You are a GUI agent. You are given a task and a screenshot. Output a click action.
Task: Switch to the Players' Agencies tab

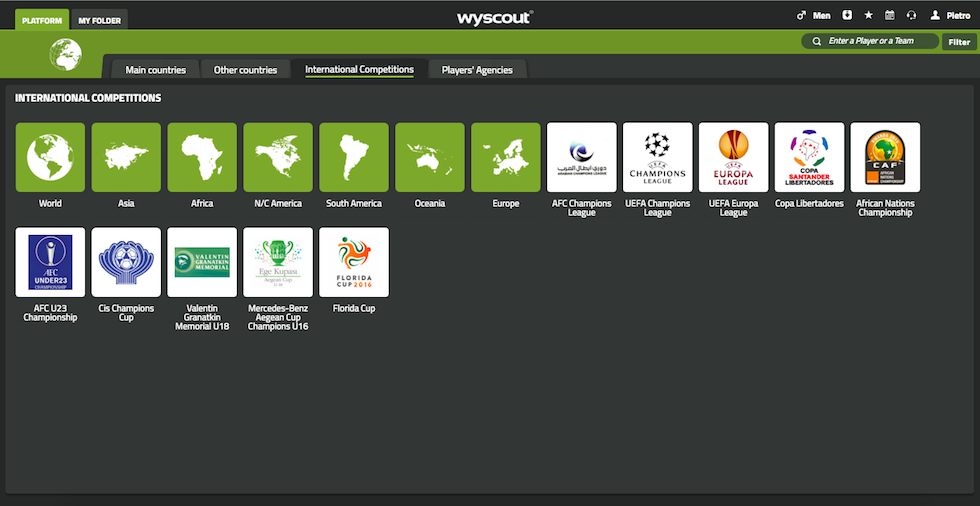pos(477,70)
